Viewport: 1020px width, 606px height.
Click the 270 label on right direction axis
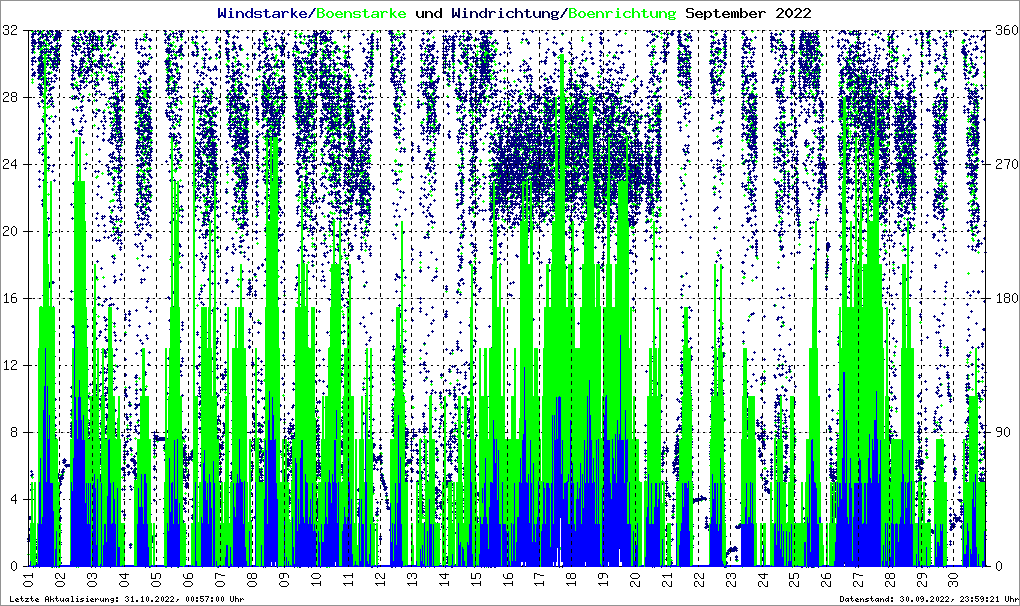tap(1003, 164)
